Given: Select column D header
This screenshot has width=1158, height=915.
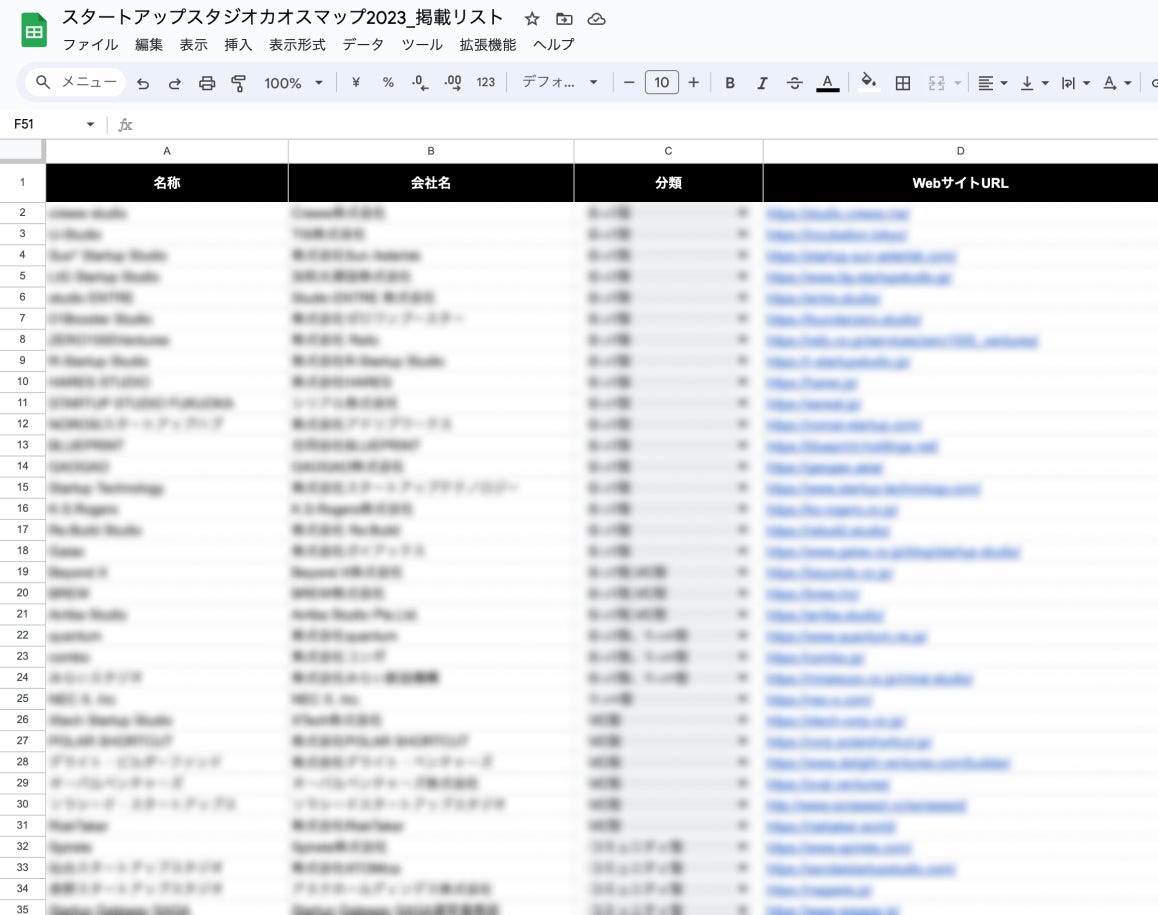Looking at the screenshot, I should click(960, 151).
